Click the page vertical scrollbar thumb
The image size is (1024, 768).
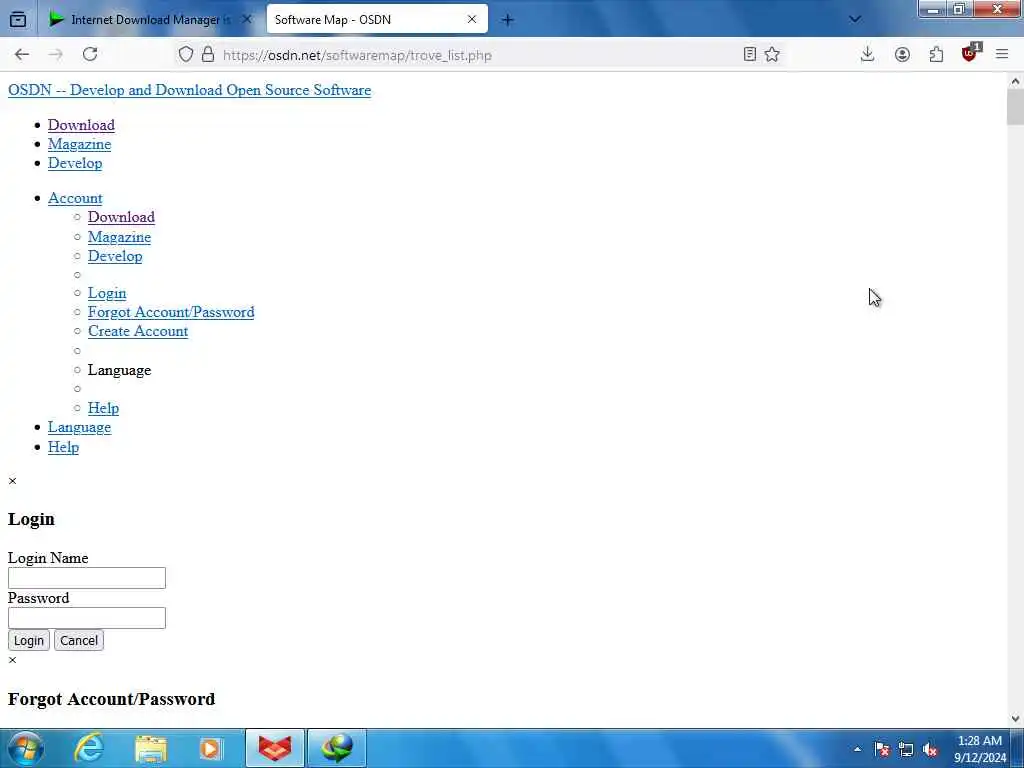click(x=1015, y=107)
